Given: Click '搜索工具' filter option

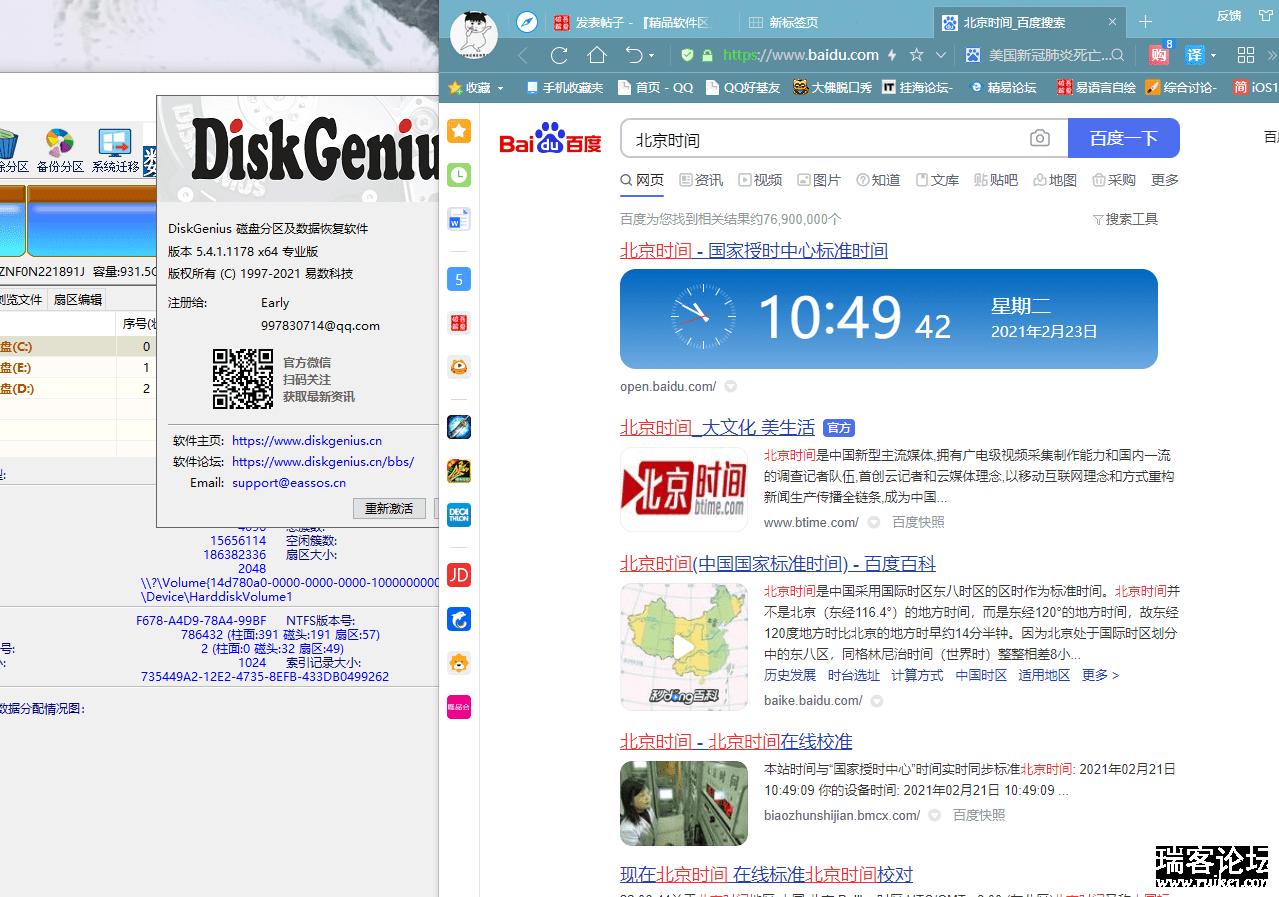Looking at the screenshot, I should tap(1125, 219).
